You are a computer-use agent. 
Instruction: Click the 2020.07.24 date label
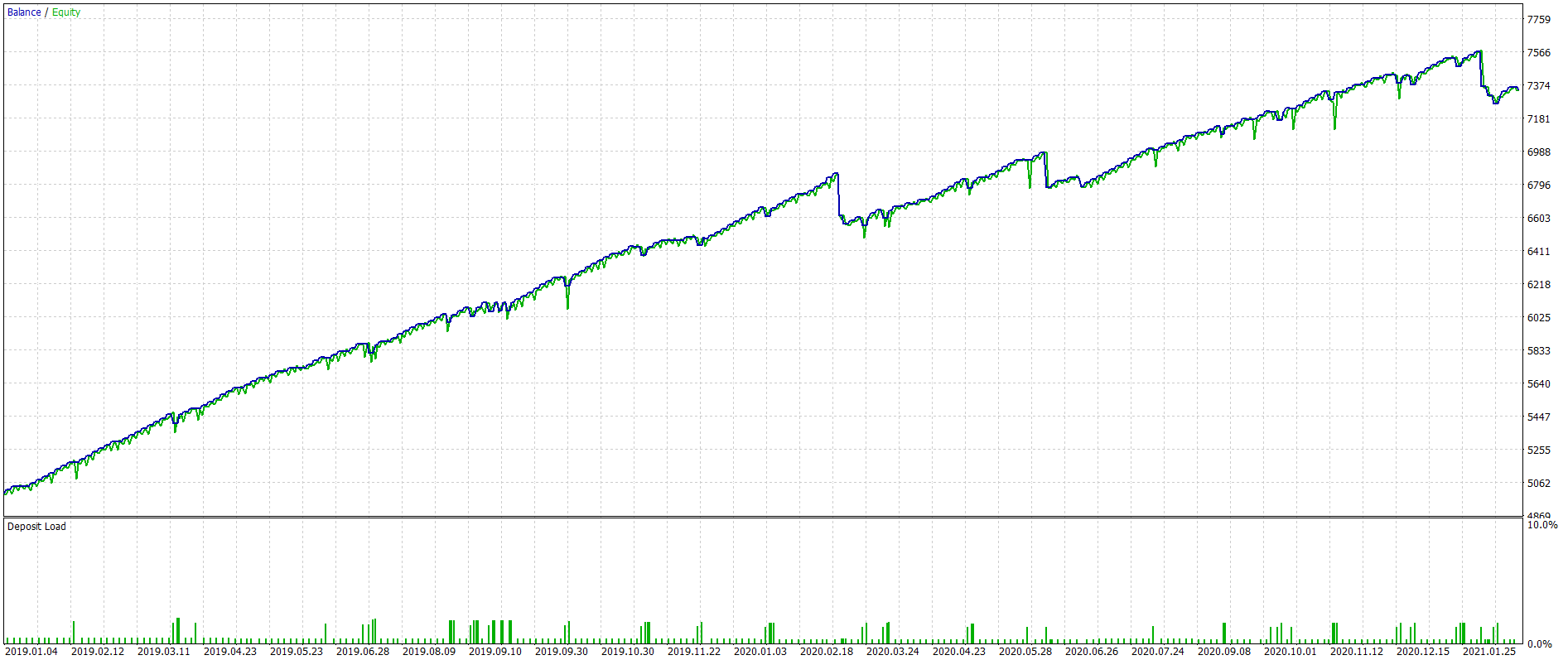click(1158, 652)
